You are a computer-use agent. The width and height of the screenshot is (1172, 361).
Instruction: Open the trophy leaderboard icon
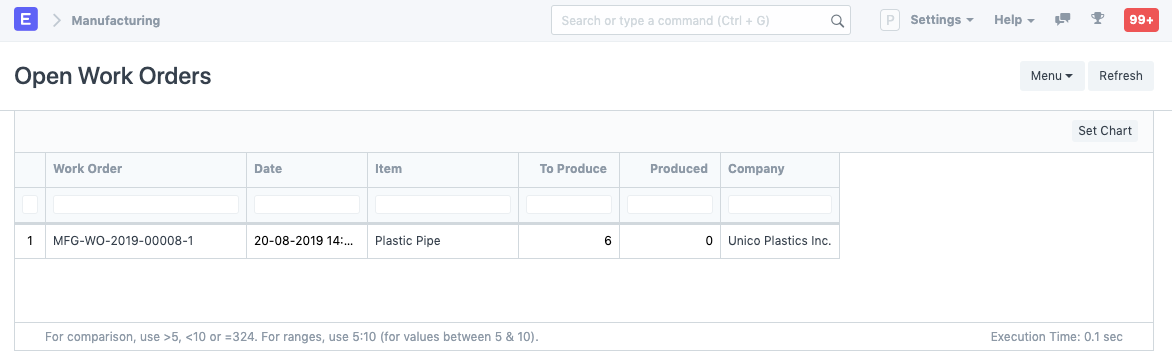(1097, 20)
